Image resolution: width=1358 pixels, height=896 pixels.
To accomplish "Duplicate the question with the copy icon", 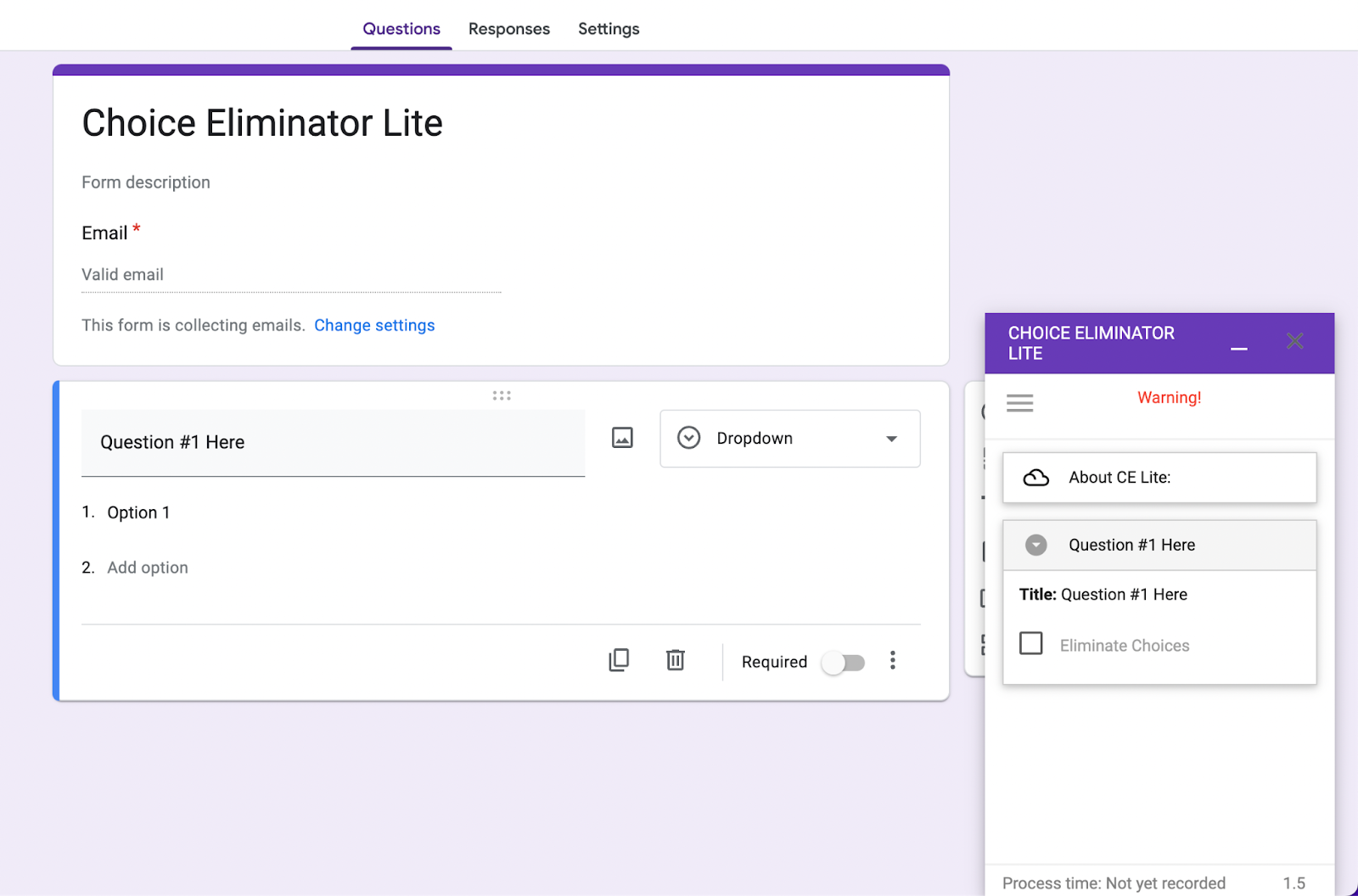I will point(619,660).
